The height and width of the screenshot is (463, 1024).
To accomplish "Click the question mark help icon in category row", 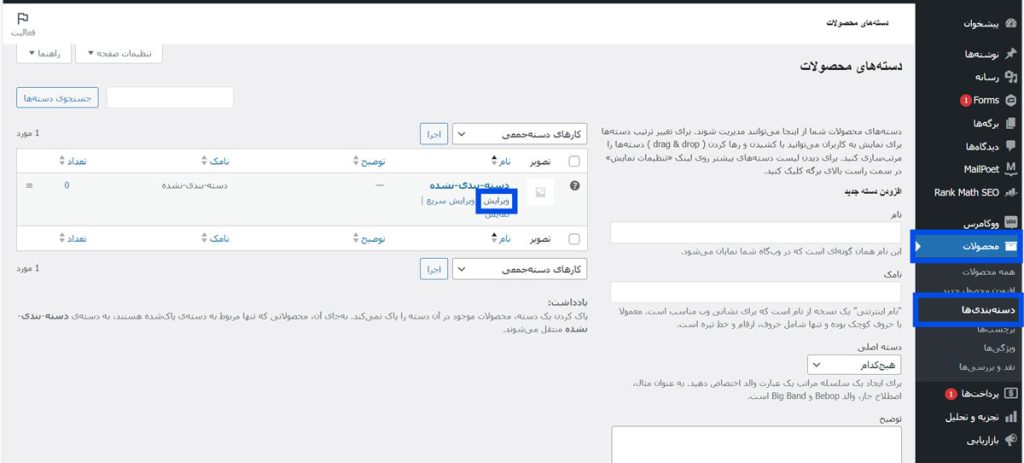I will click(575, 185).
